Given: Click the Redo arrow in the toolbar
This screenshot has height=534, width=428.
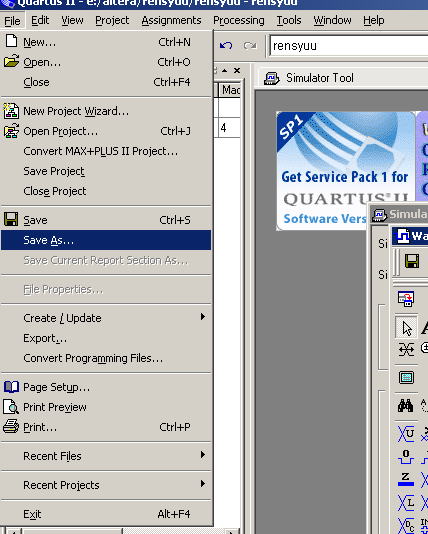Looking at the screenshot, I should click(x=250, y=45).
